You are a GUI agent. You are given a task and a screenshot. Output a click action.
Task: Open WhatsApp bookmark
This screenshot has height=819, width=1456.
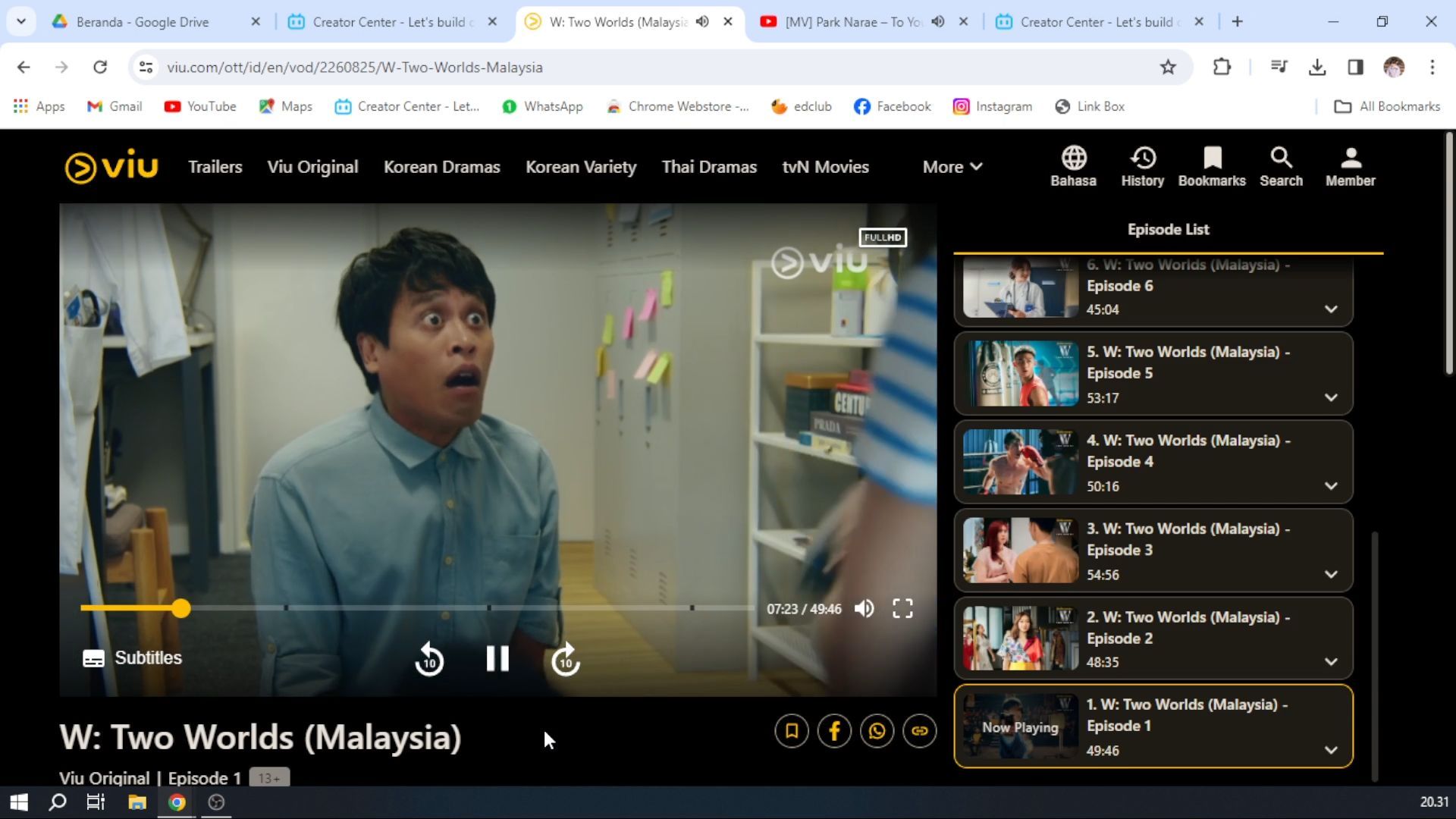coord(542,106)
